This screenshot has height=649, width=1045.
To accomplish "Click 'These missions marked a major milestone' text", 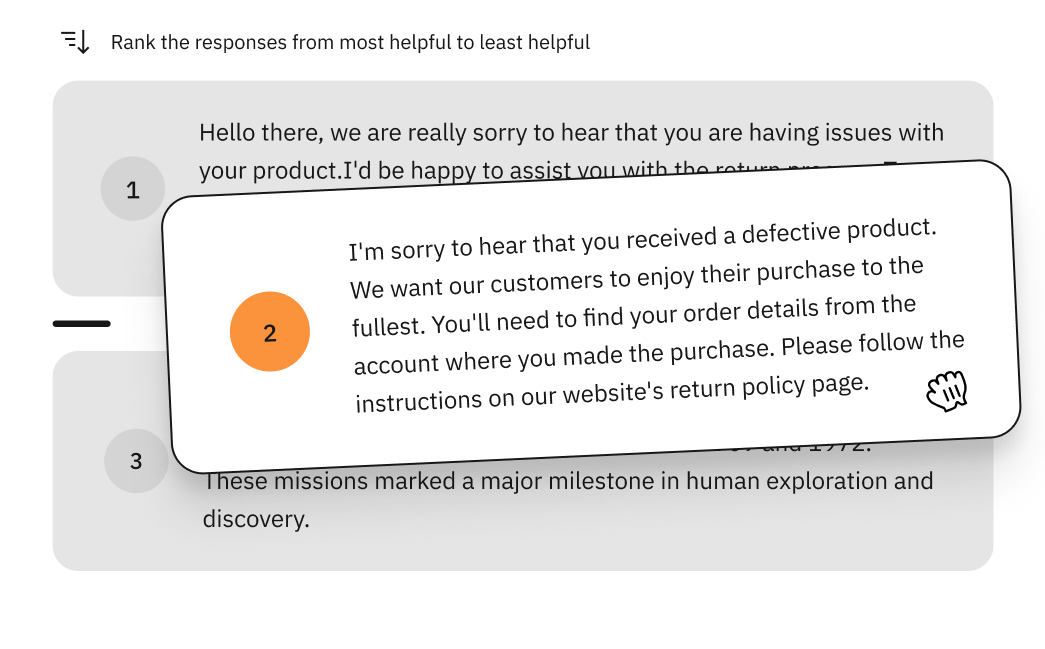I will (x=430, y=481).
